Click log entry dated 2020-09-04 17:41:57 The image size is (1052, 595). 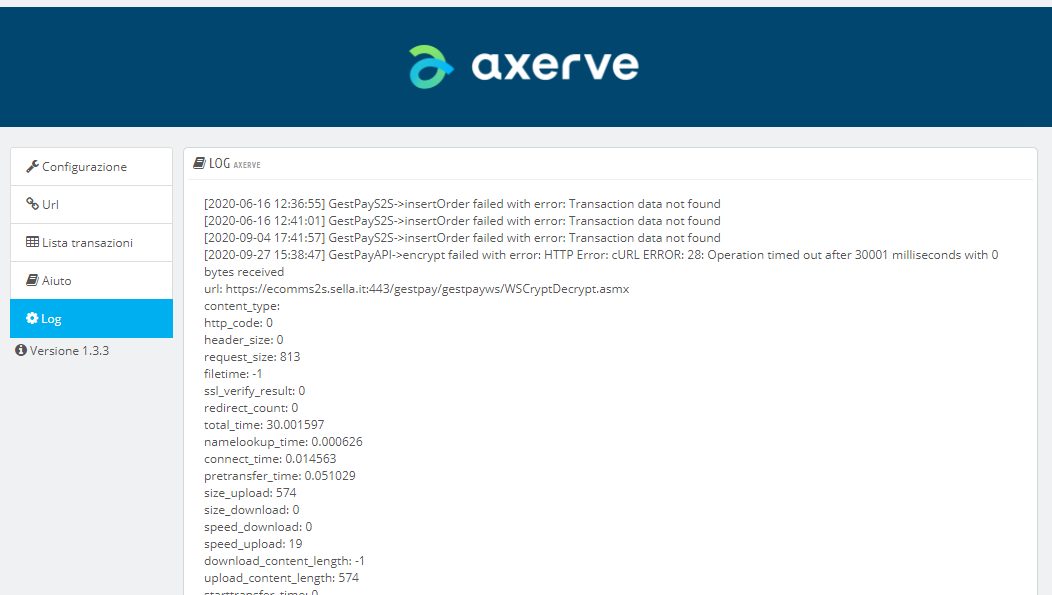[462, 237]
